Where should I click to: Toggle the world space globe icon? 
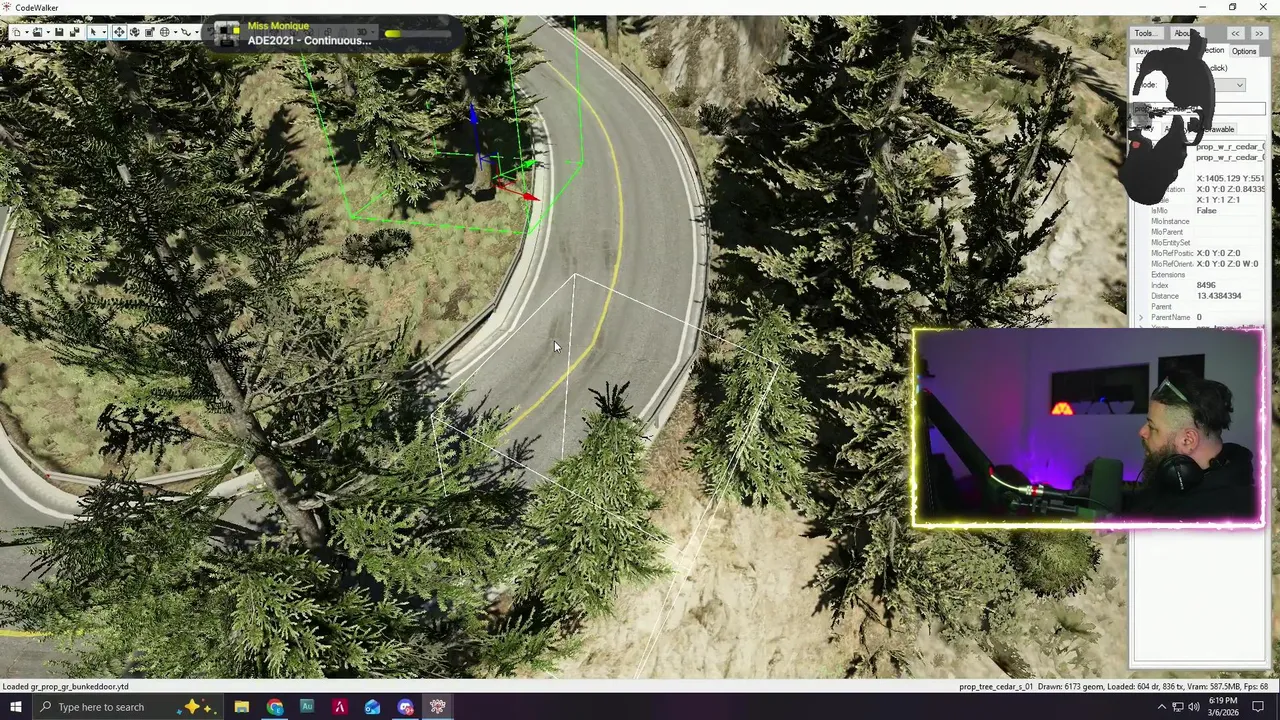point(164,32)
